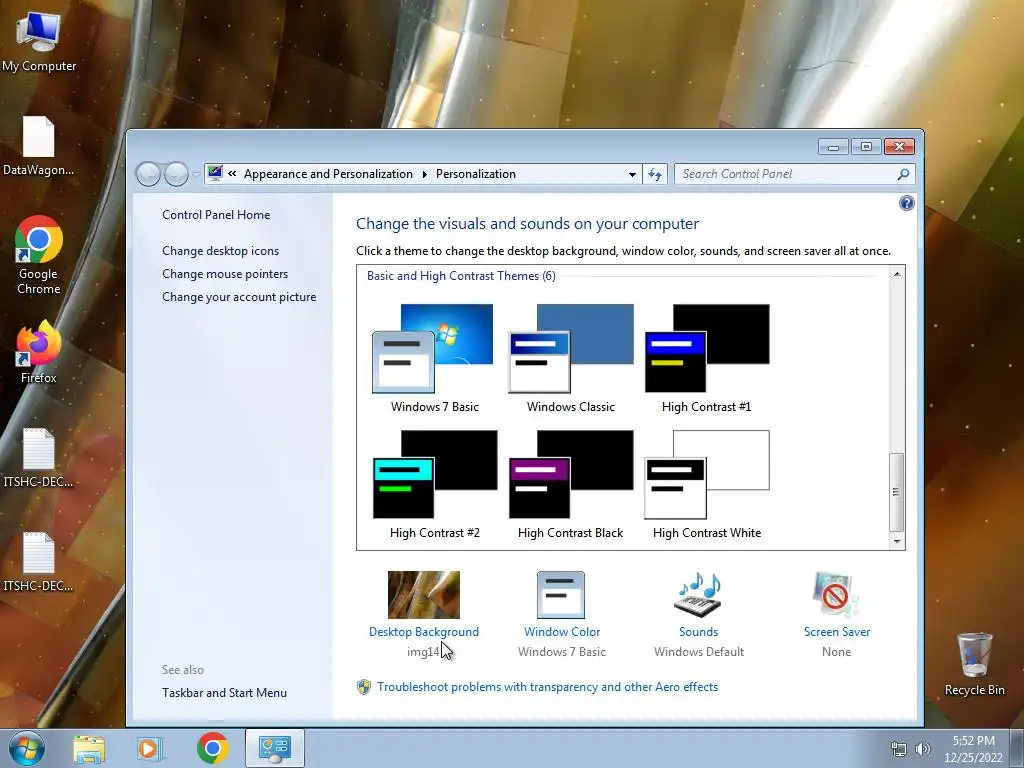Select the Recycle Bin desktop icon
This screenshot has height=768, width=1024.
coord(974,664)
